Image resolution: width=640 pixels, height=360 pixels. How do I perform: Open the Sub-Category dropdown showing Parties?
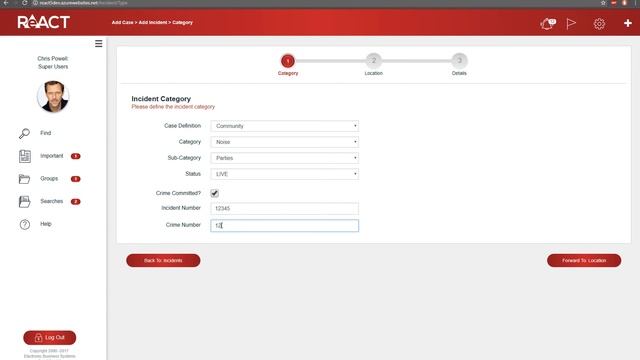pos(284,158)
